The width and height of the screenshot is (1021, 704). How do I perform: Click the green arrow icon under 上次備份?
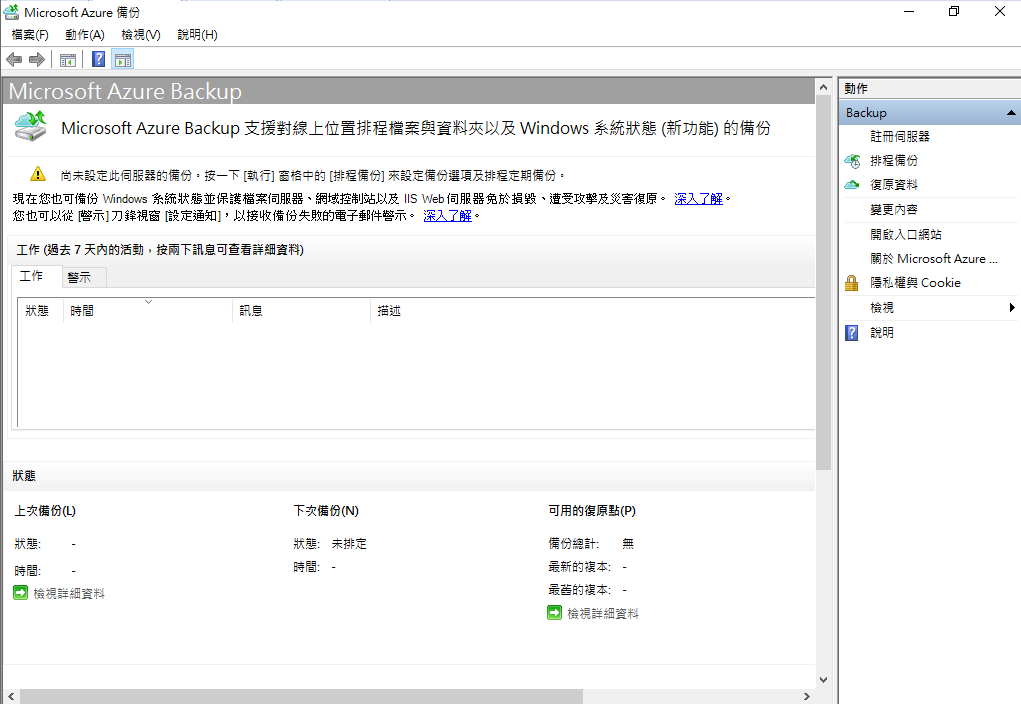[x=21, y=593]
